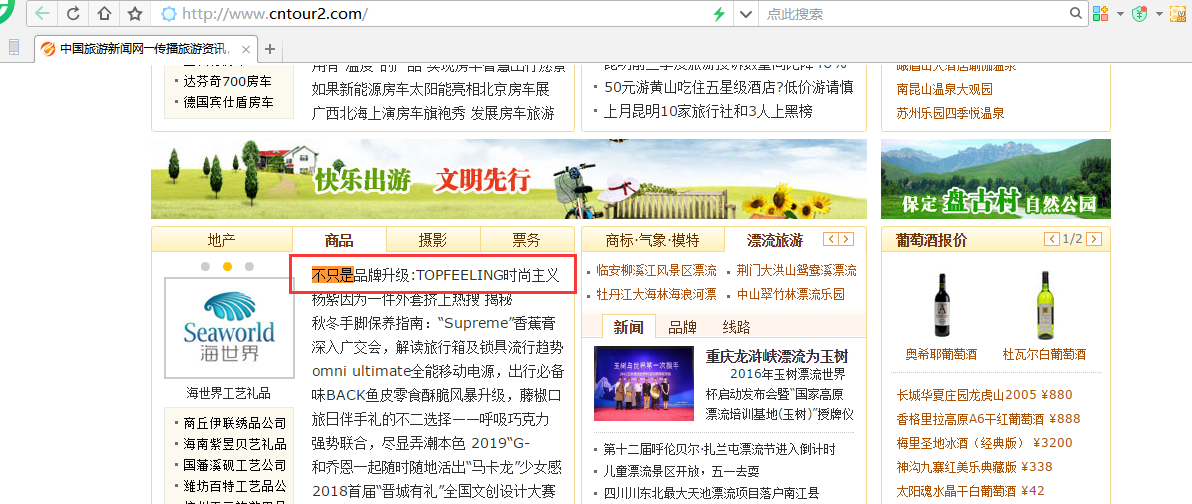The width and height of the screenshot is (1192, 504).
Task: Click the Seaworld 海世界 logo image
Action: tap(229, 328)
